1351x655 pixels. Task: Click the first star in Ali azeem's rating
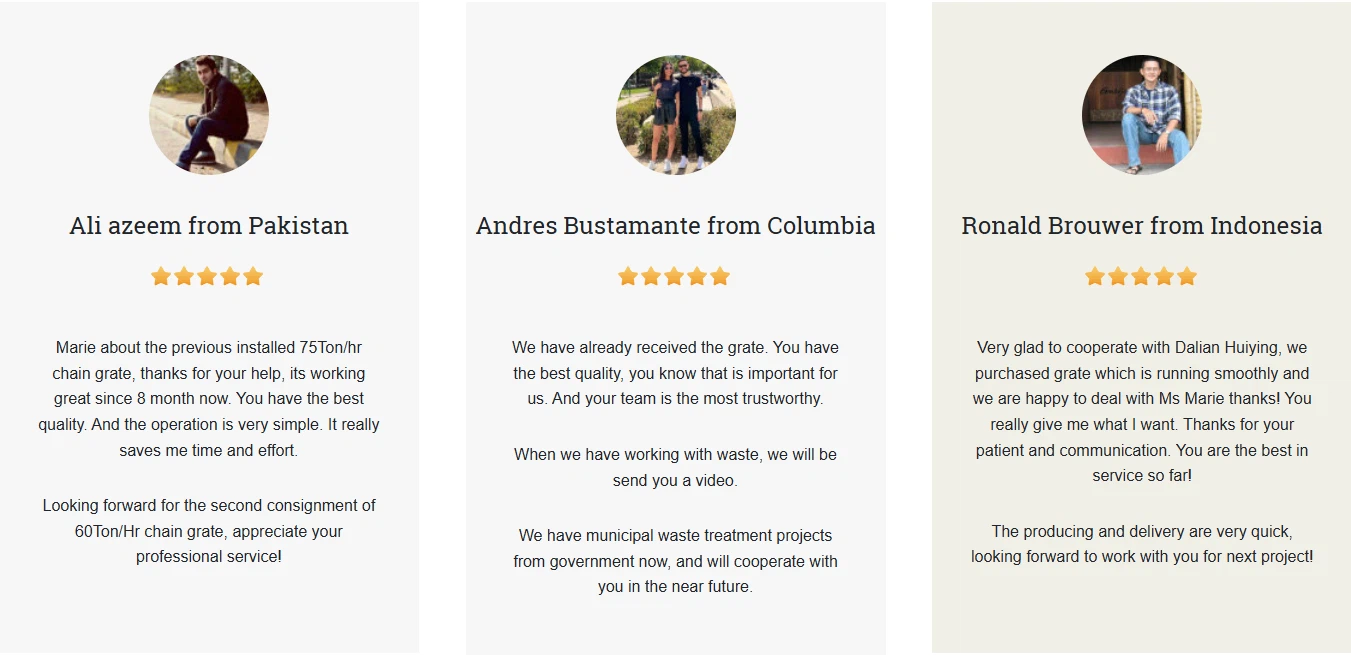161,276
